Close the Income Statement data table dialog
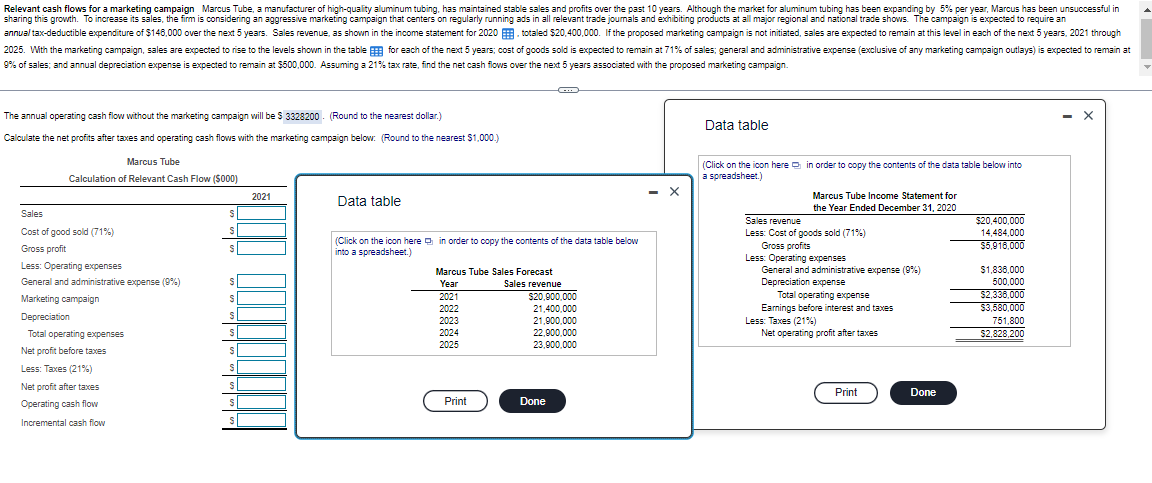This screenshot has height=483, width=1152. click(1088, 115)
